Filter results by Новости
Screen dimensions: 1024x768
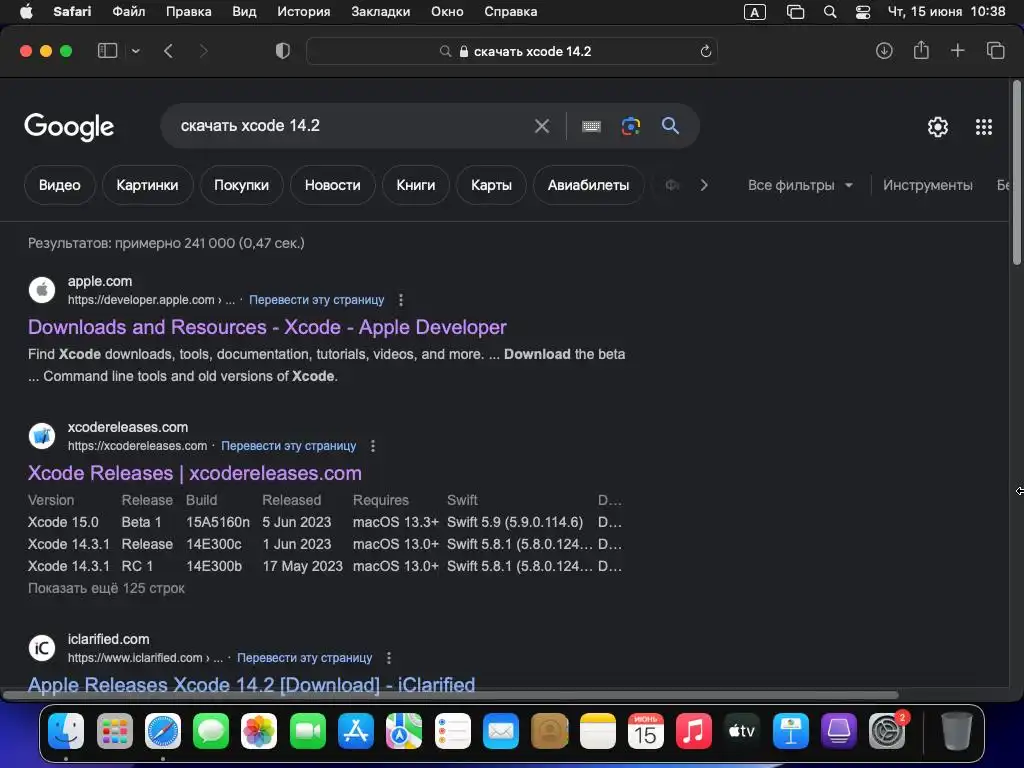point(332,185)
